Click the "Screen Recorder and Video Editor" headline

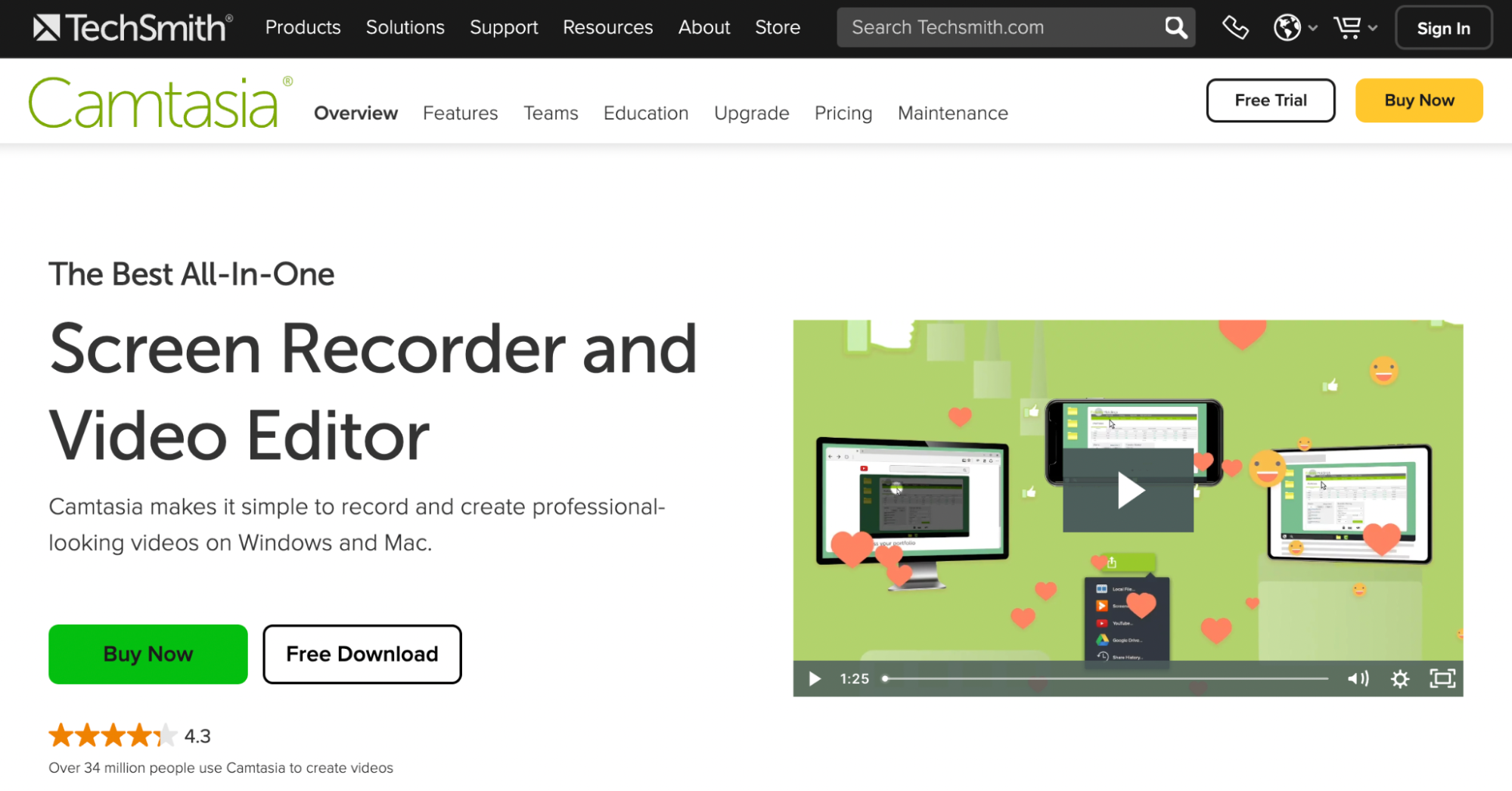(373, 392)
